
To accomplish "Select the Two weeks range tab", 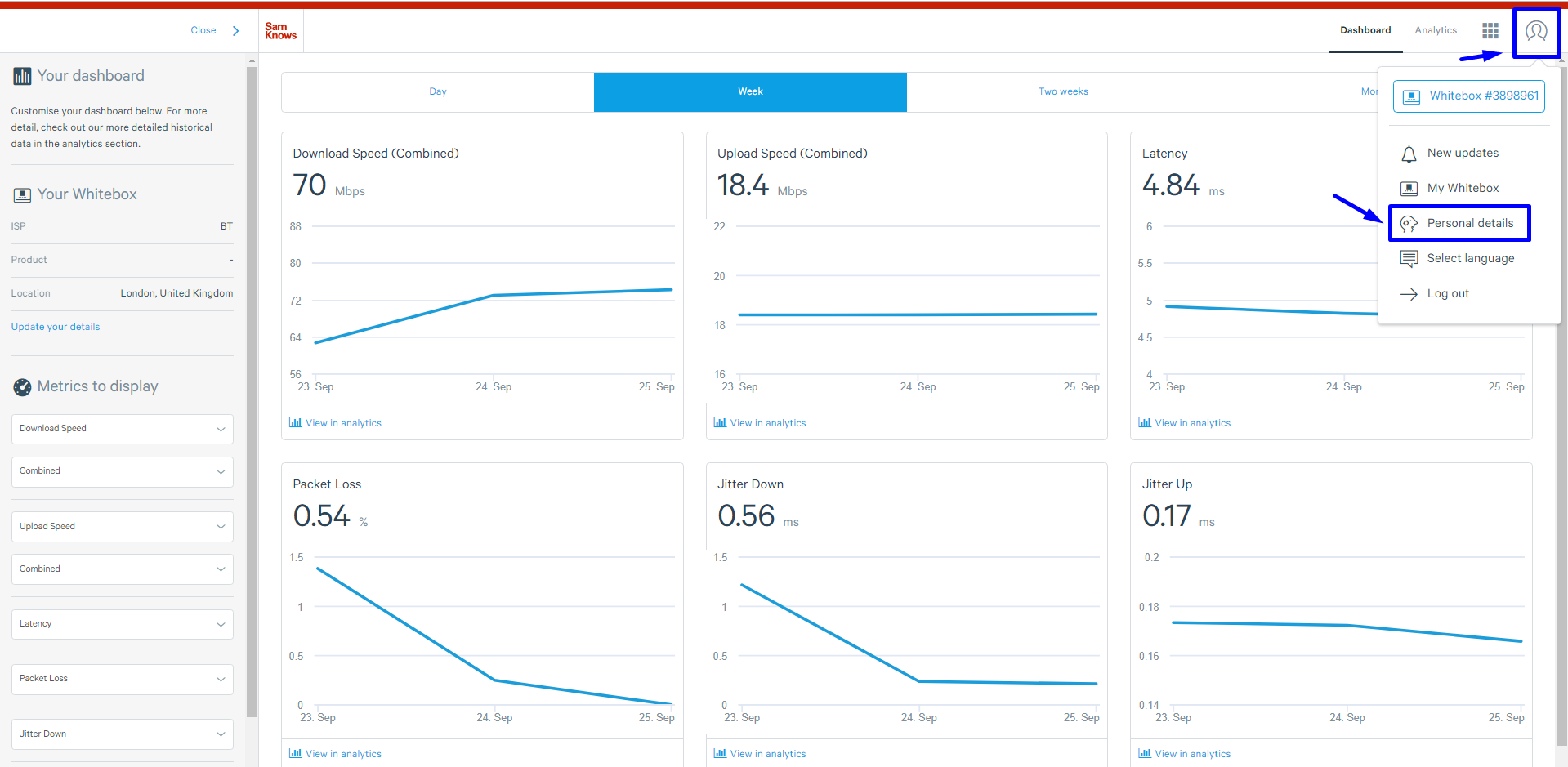I will [1062, 91].
